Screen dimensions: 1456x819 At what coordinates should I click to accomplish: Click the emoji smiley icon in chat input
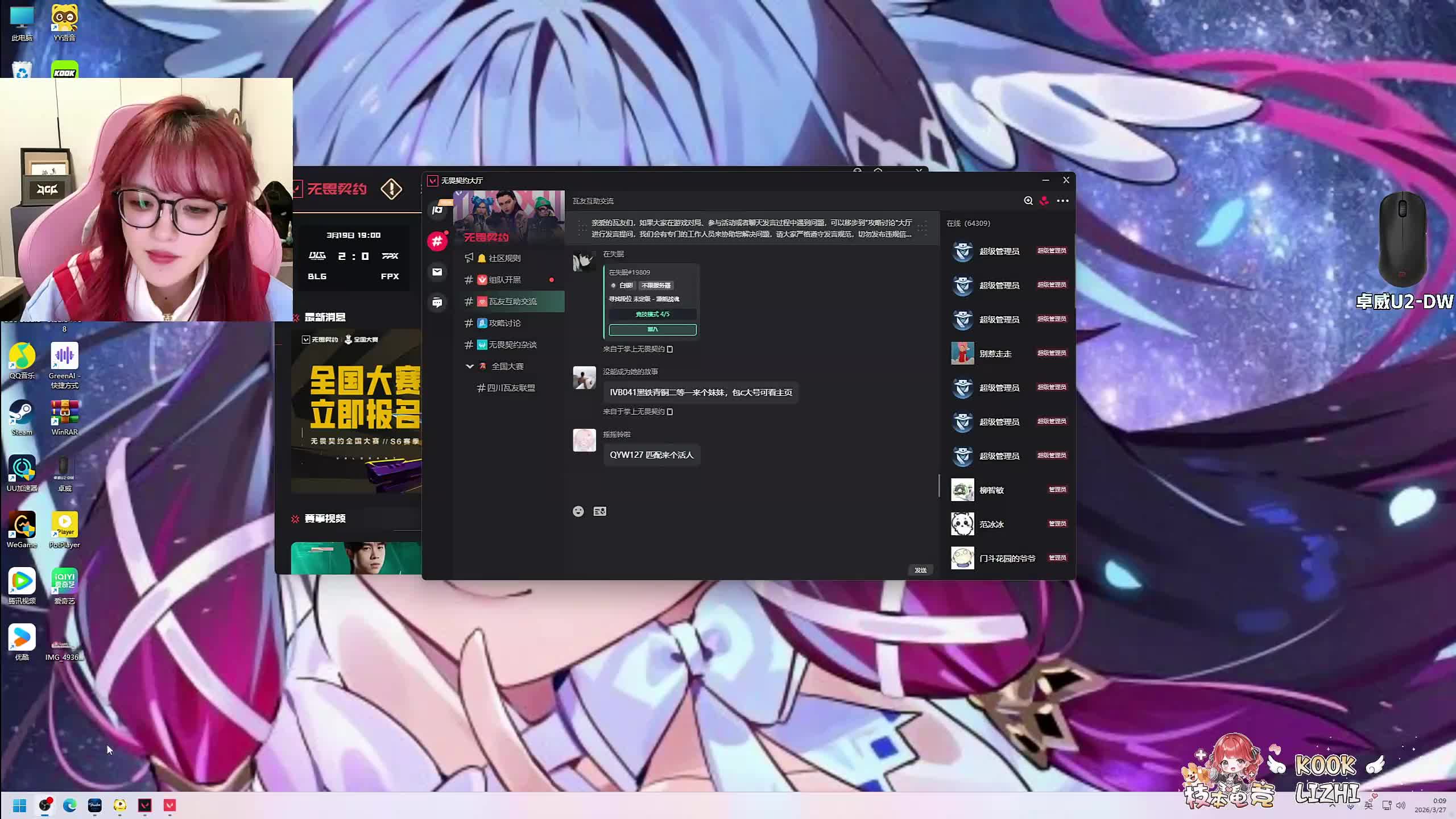tap(578, 511)
